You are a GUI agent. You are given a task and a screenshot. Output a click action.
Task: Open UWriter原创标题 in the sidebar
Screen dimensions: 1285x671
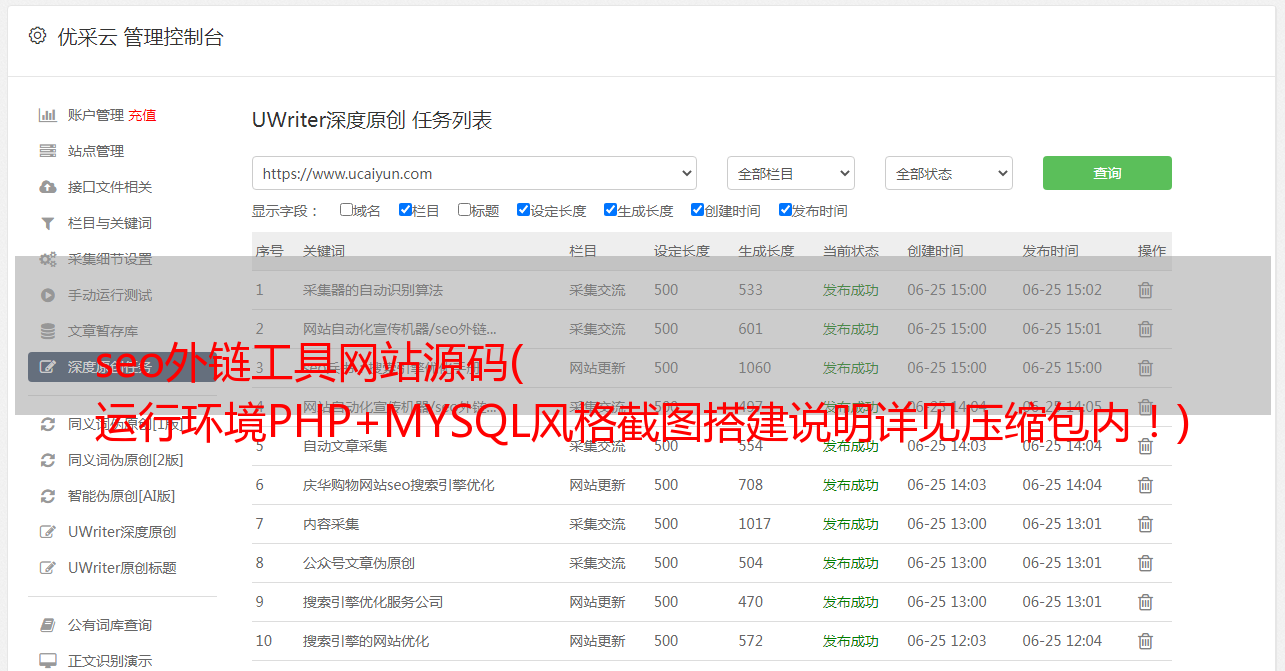122,568
